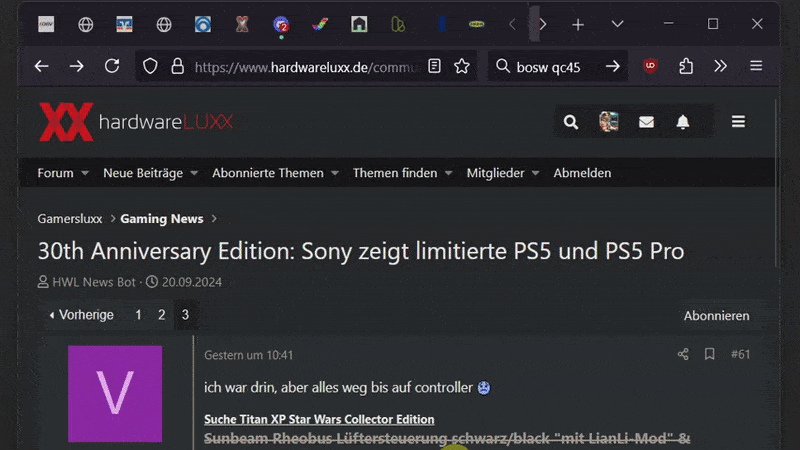The image size is (800, 450).
Task: Open Themen finden navigation item
Action: tap(395, 173)
